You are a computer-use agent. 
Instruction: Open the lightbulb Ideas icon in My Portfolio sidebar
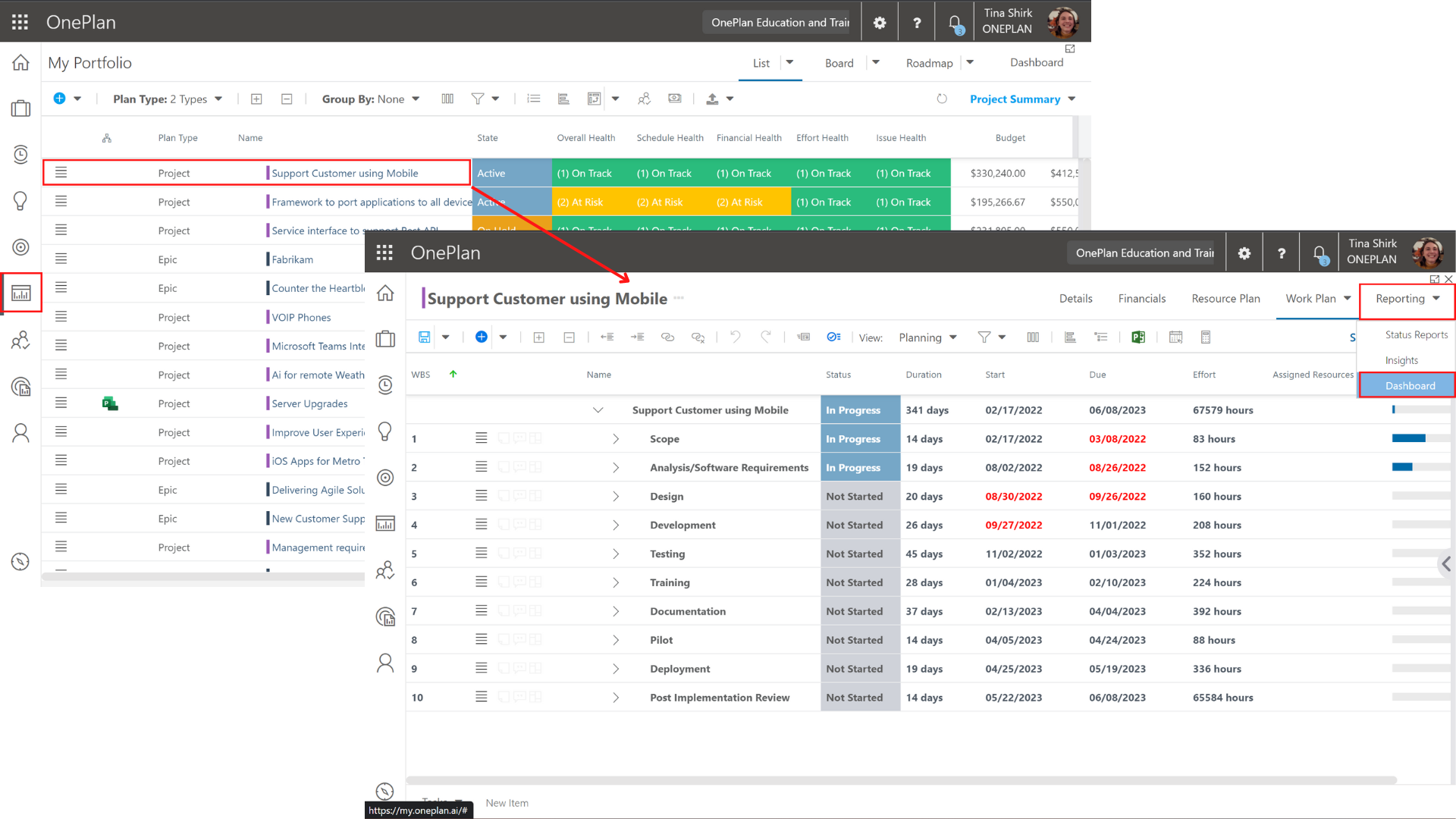click(20, 200)
